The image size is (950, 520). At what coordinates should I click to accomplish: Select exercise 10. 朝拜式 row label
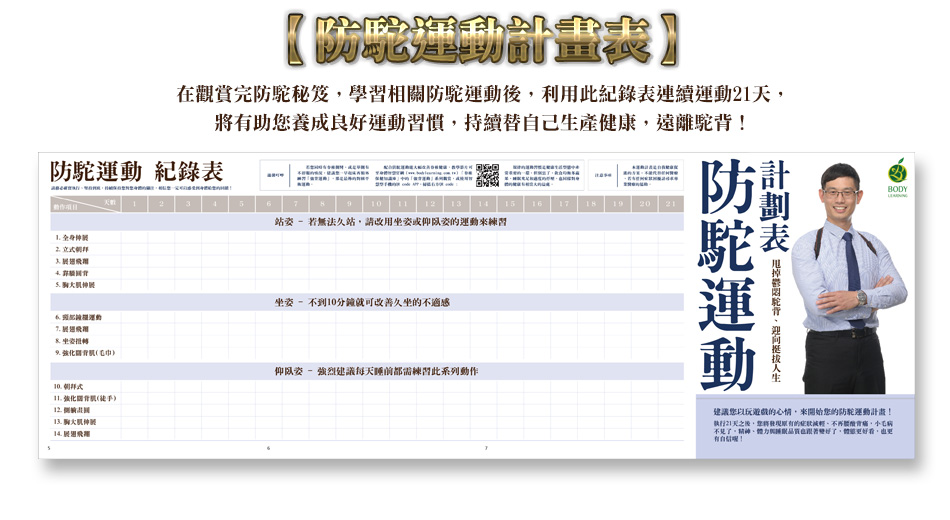point(70,386)
